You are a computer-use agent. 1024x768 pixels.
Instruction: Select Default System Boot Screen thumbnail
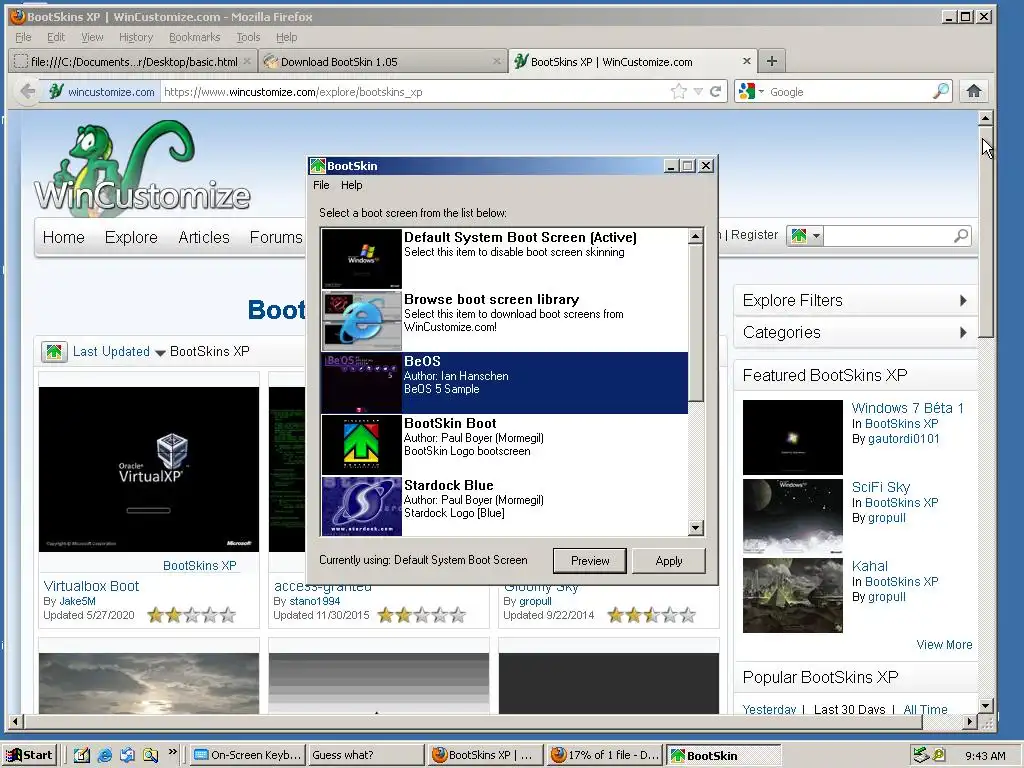point(361,259)
